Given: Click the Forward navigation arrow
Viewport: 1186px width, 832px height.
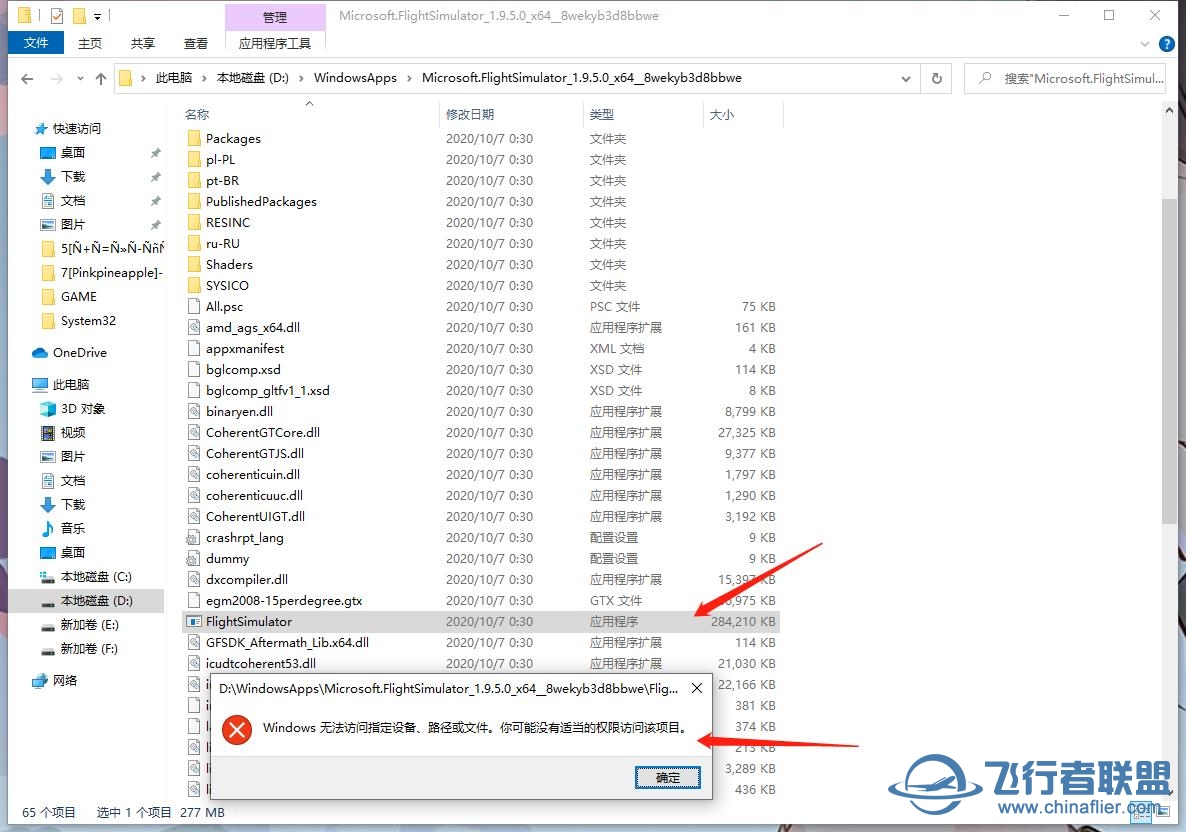Looking at the screenshot, I should point(57,79).
